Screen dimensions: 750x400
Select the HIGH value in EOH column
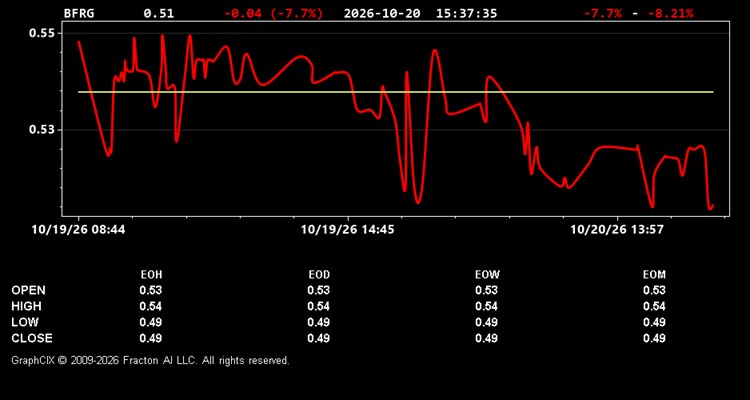pyautogui.click(x=151, y=306)
